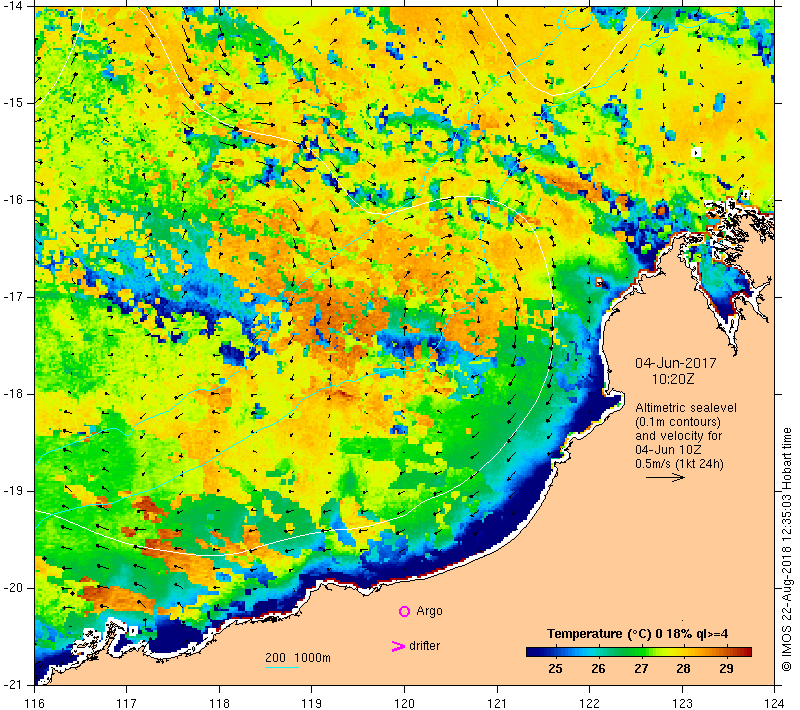The image size is (800, 710).
Task: Click the '04-Jun 10Z' caption line
Action: [668, 450]
